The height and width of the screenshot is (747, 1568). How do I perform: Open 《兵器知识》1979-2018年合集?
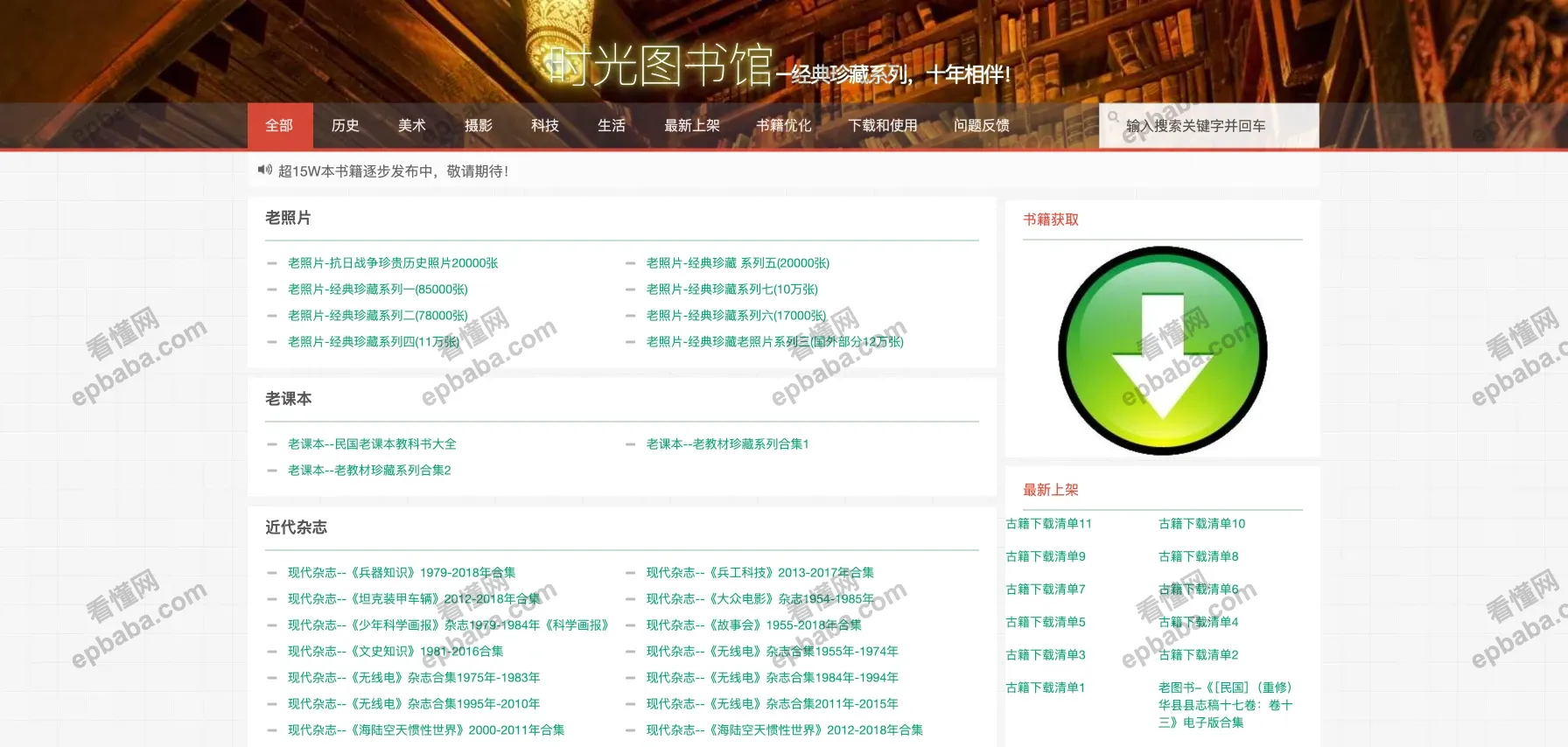click(402, 573)
